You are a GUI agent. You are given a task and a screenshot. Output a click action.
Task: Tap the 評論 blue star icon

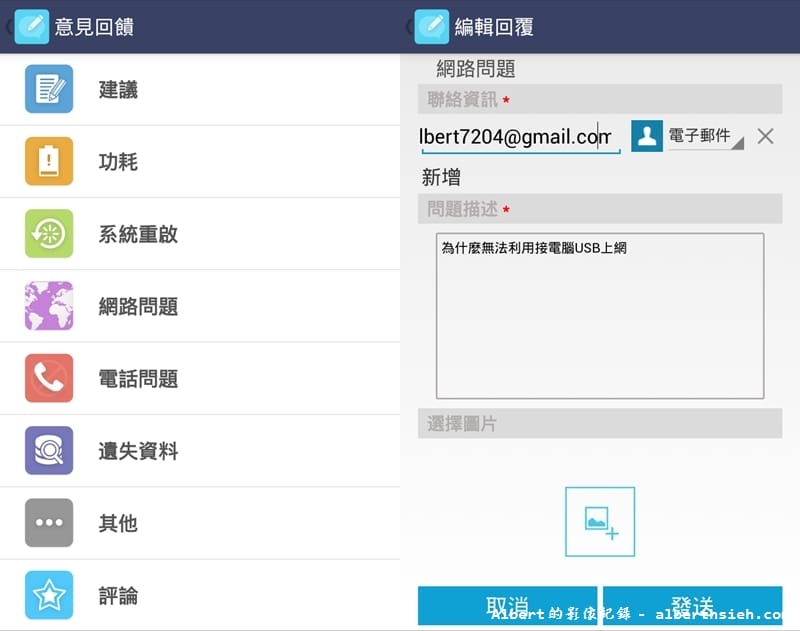[x=49, y=595]
